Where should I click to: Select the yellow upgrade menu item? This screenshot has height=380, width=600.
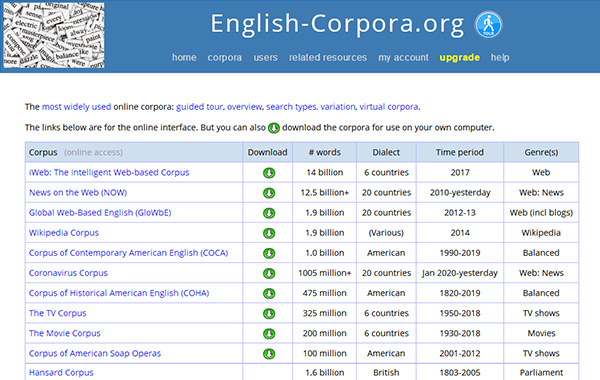point(460,57)
